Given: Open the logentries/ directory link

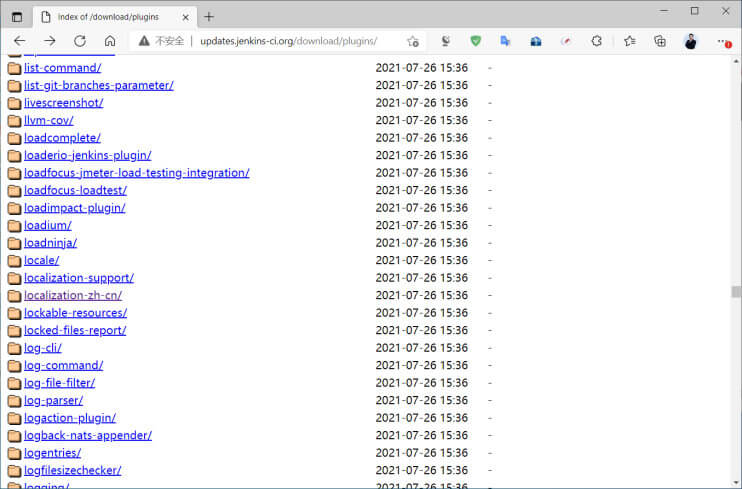Looking at the screenshot, I should click(53, 453).
